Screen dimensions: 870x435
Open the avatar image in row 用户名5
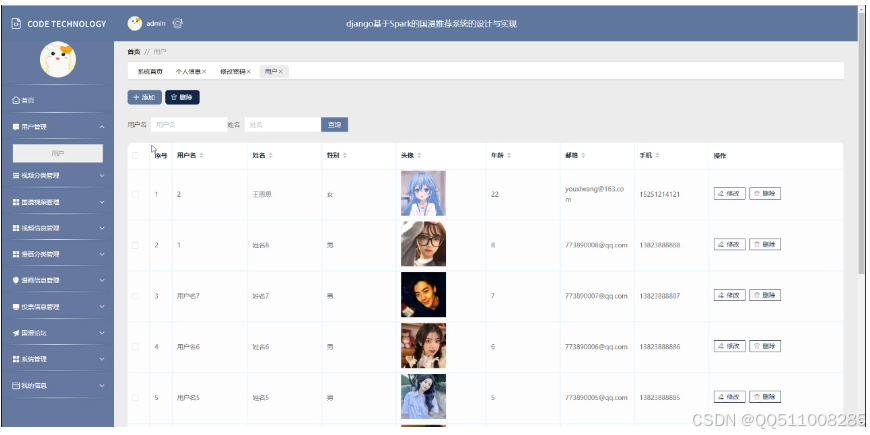click(423, 397)
